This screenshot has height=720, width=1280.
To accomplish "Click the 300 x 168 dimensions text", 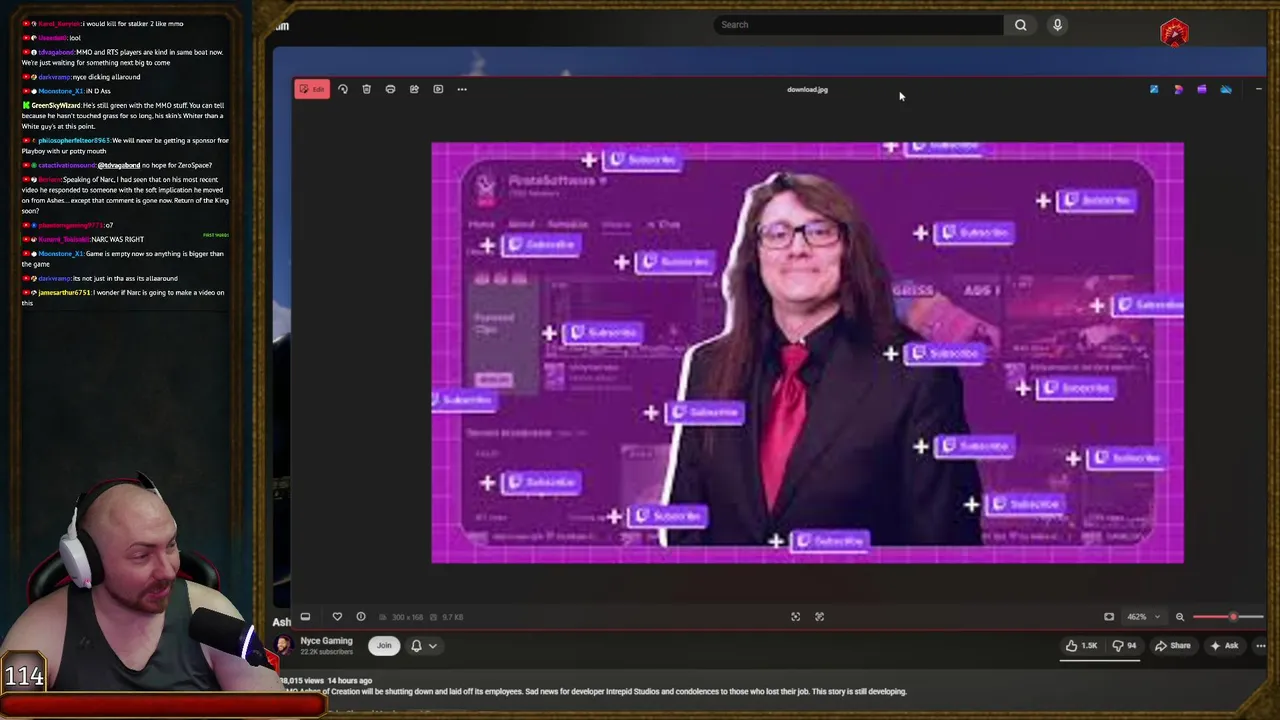I will (408, 617).
